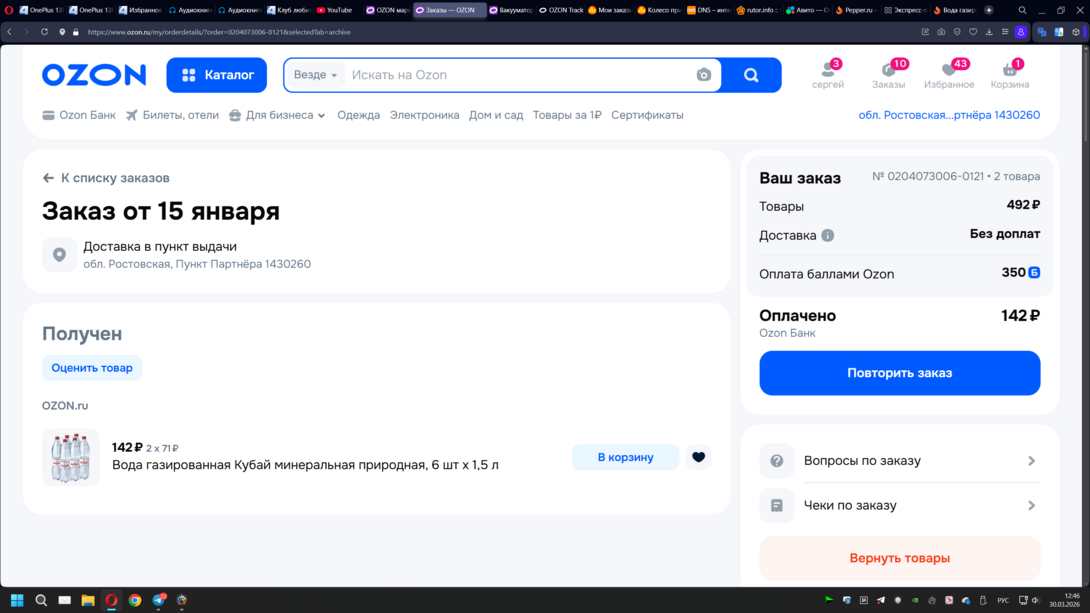Toggle favorite heart for Кубай water
1090x613 pixels.
[x=698, y=457]
